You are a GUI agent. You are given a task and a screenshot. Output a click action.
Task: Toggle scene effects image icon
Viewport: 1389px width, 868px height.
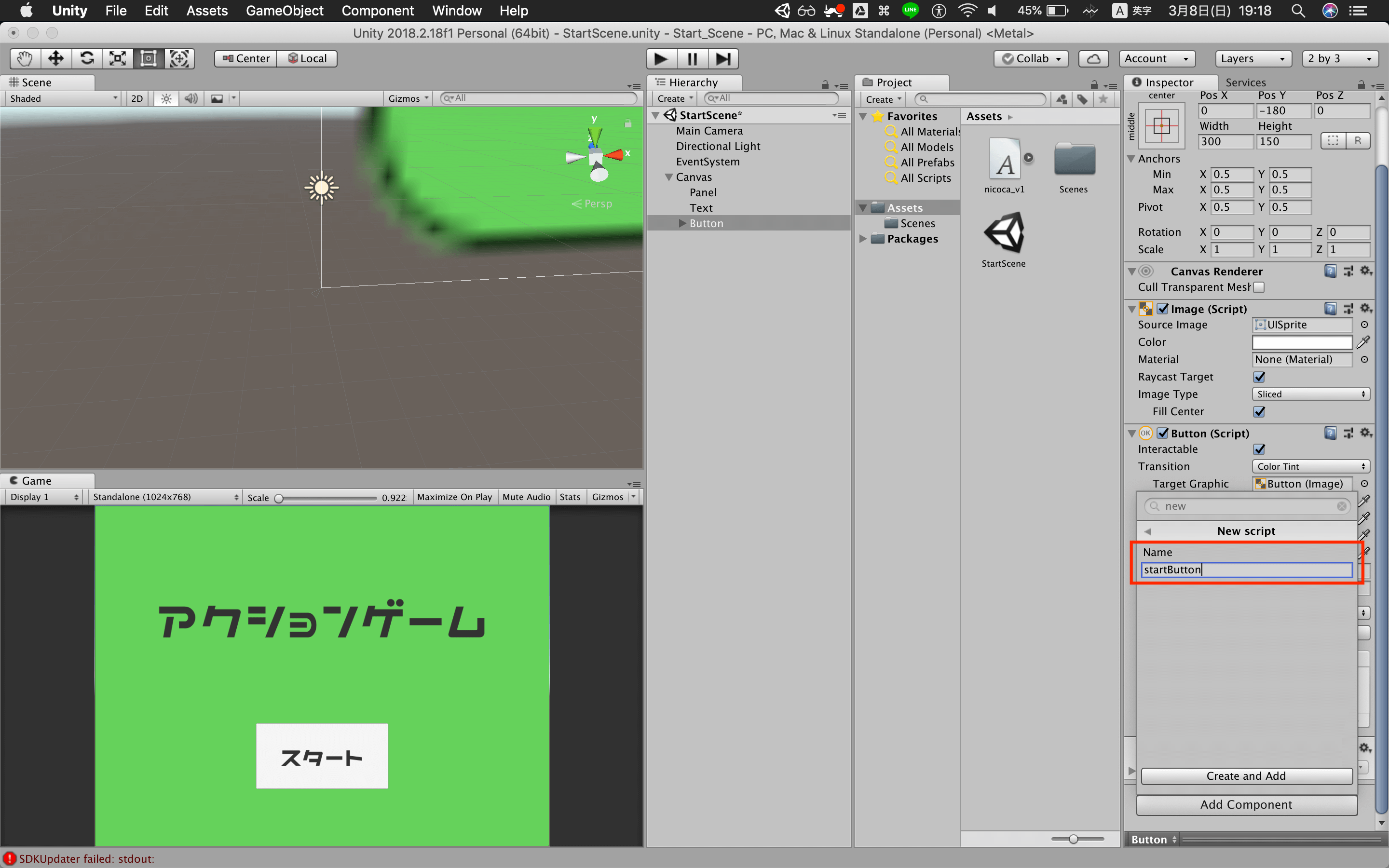coord(217,99)
